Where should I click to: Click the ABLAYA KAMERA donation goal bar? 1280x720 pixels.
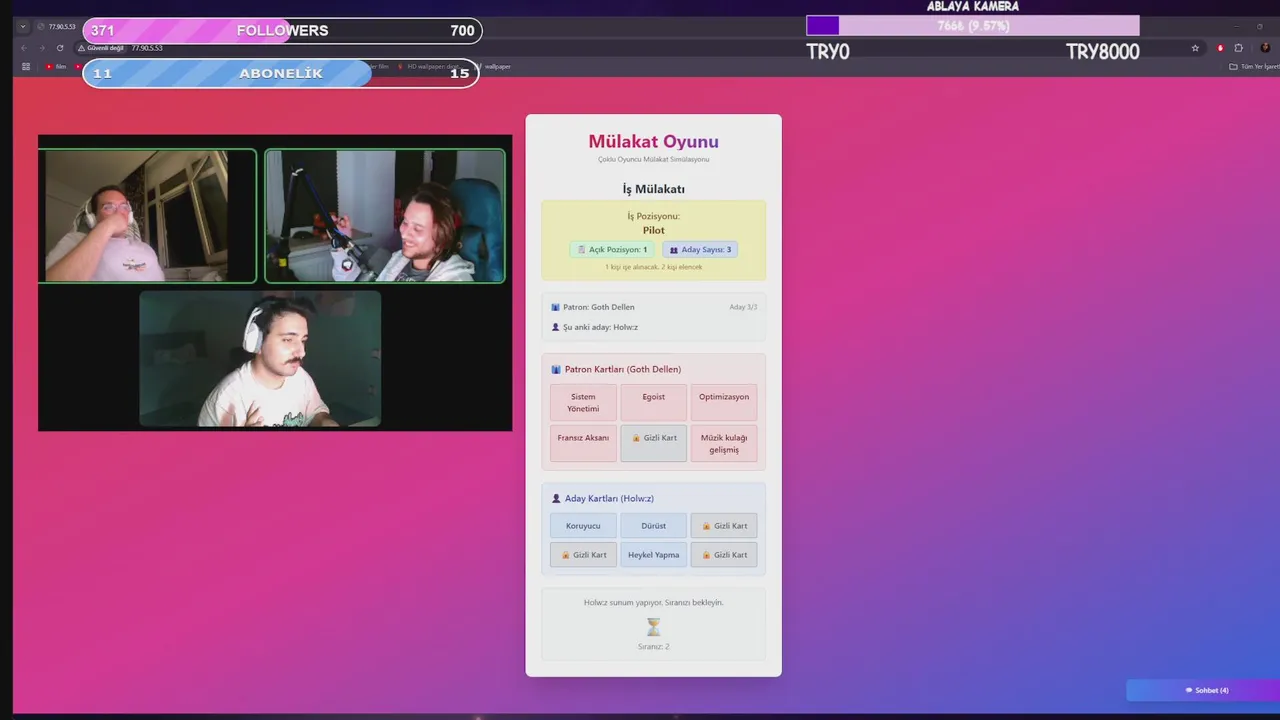(x=973, y=26)
